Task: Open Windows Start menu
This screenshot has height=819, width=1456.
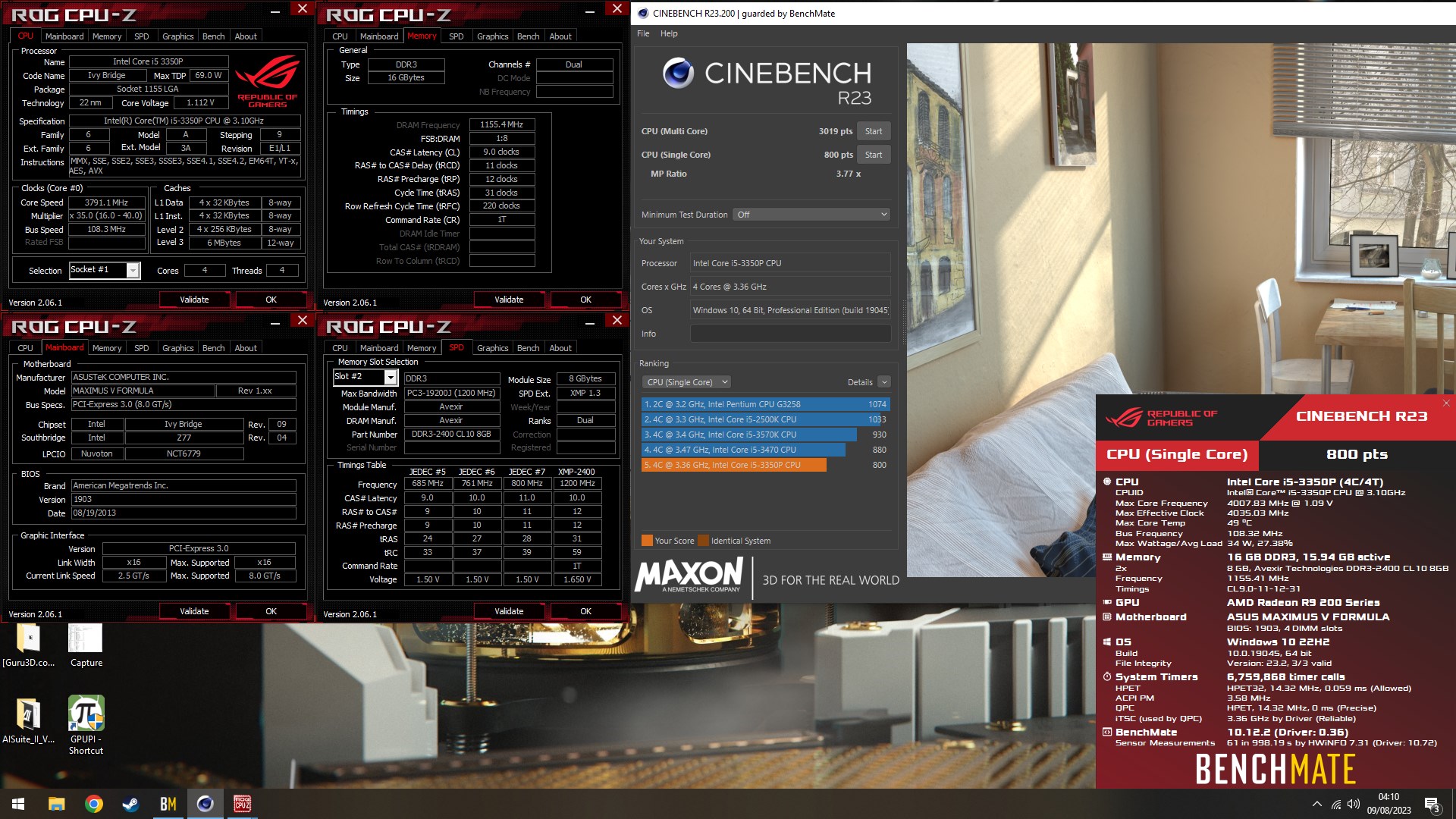Action: [x=18, y=804]
